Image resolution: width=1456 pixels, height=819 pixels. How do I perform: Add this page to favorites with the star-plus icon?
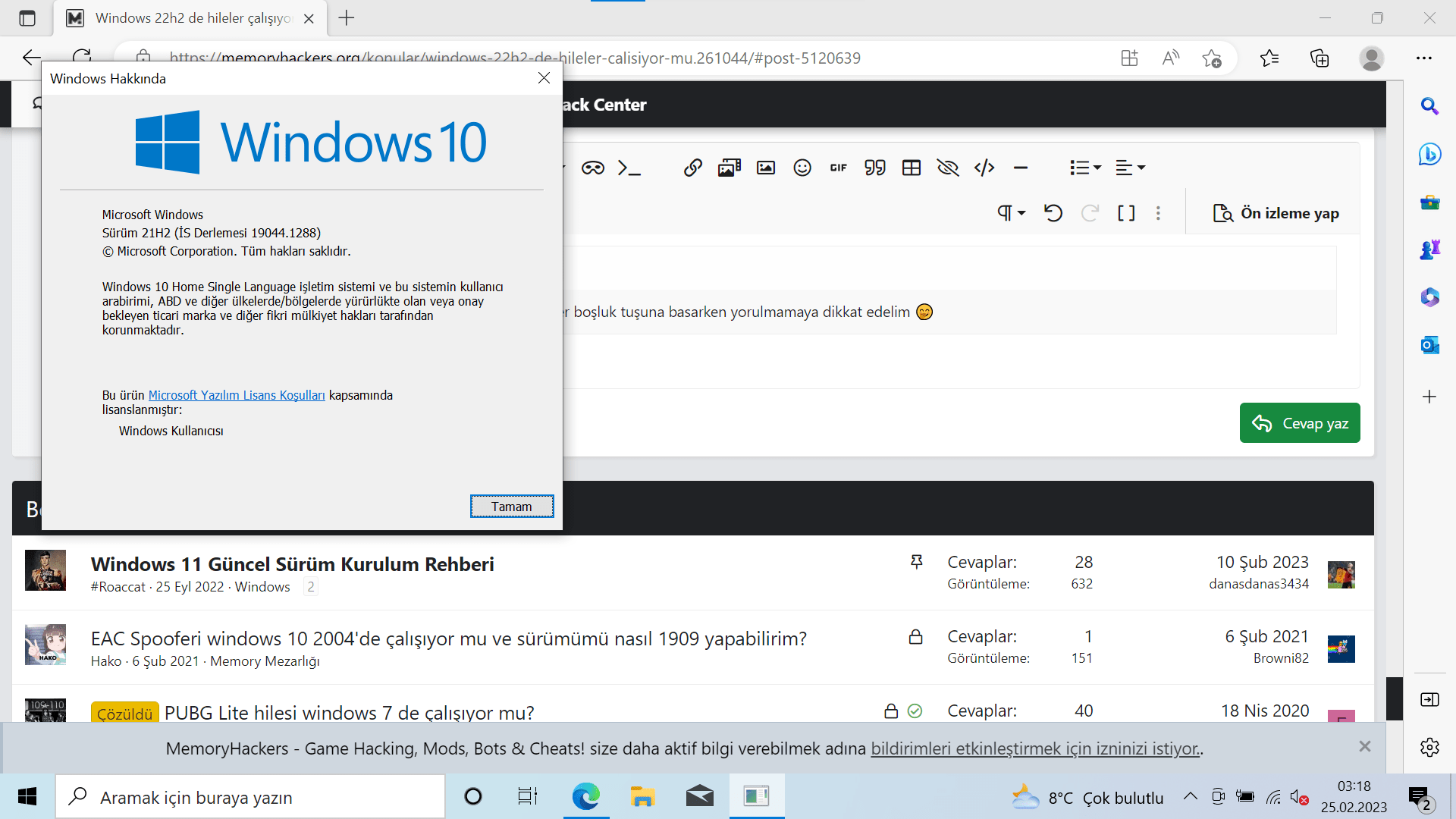click(x=1212, y=58)
